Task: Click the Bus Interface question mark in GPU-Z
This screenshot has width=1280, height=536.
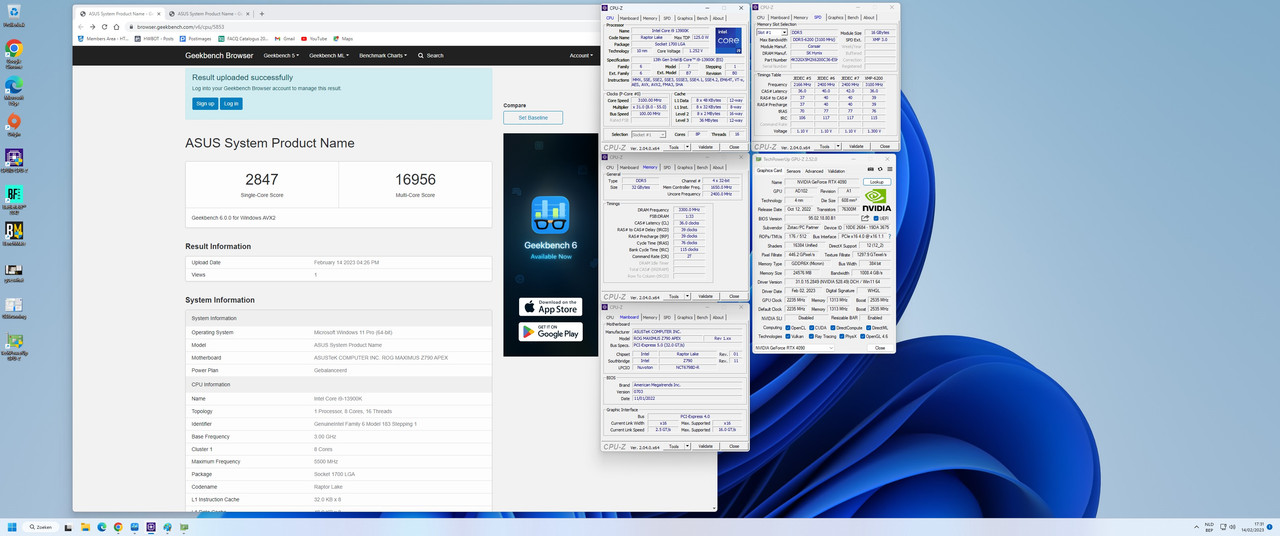Action: 890,236
